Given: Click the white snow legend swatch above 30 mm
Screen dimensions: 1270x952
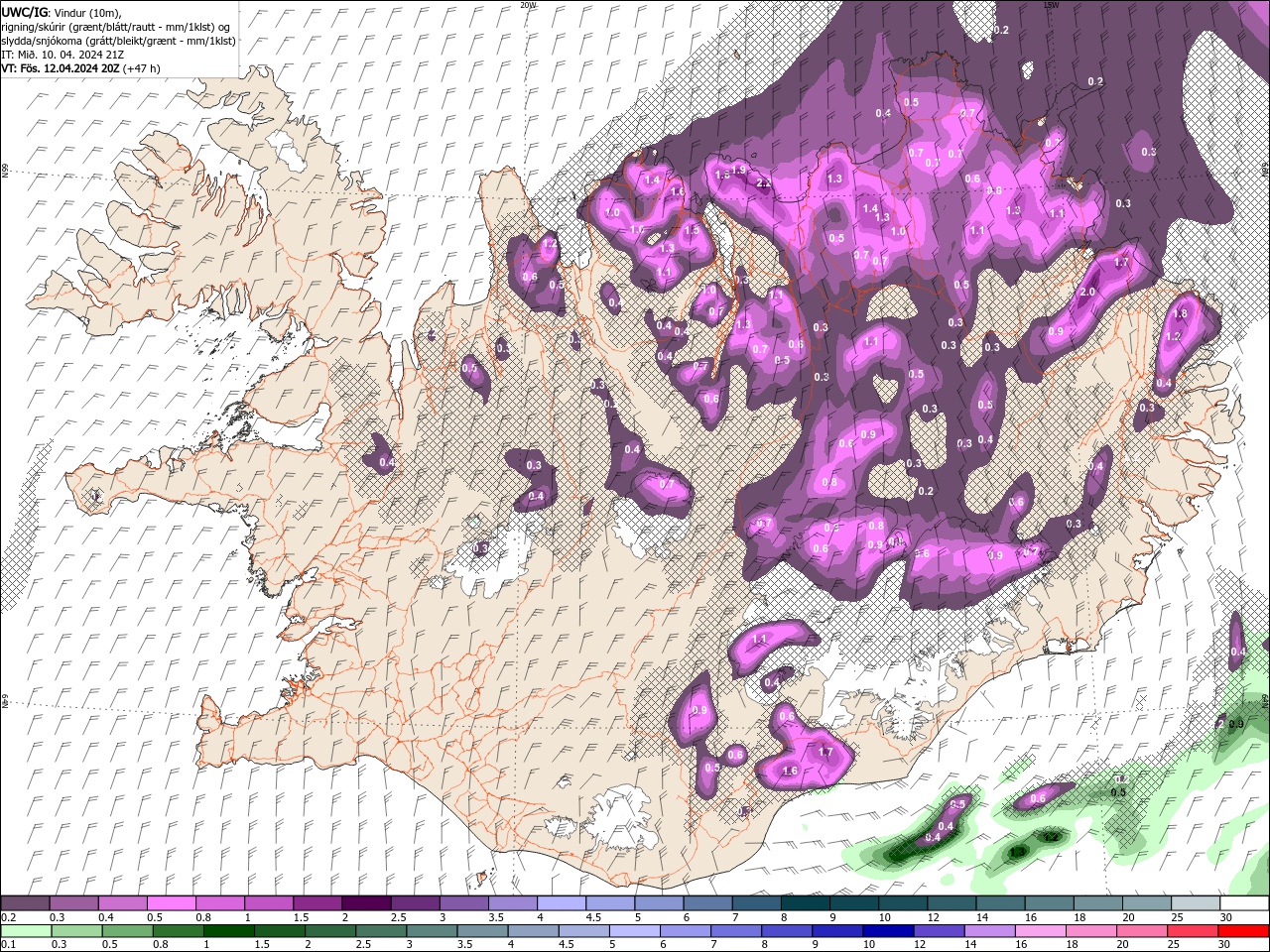Looking at the screenshot, I should 1243,903.
